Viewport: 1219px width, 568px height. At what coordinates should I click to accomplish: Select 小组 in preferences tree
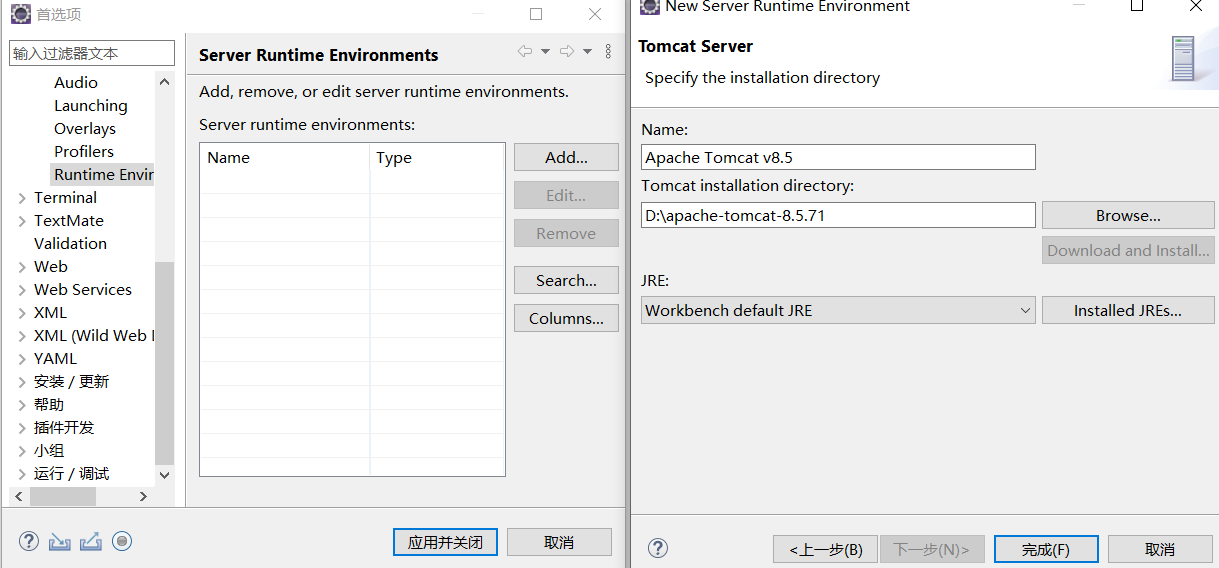click(49, 450)
